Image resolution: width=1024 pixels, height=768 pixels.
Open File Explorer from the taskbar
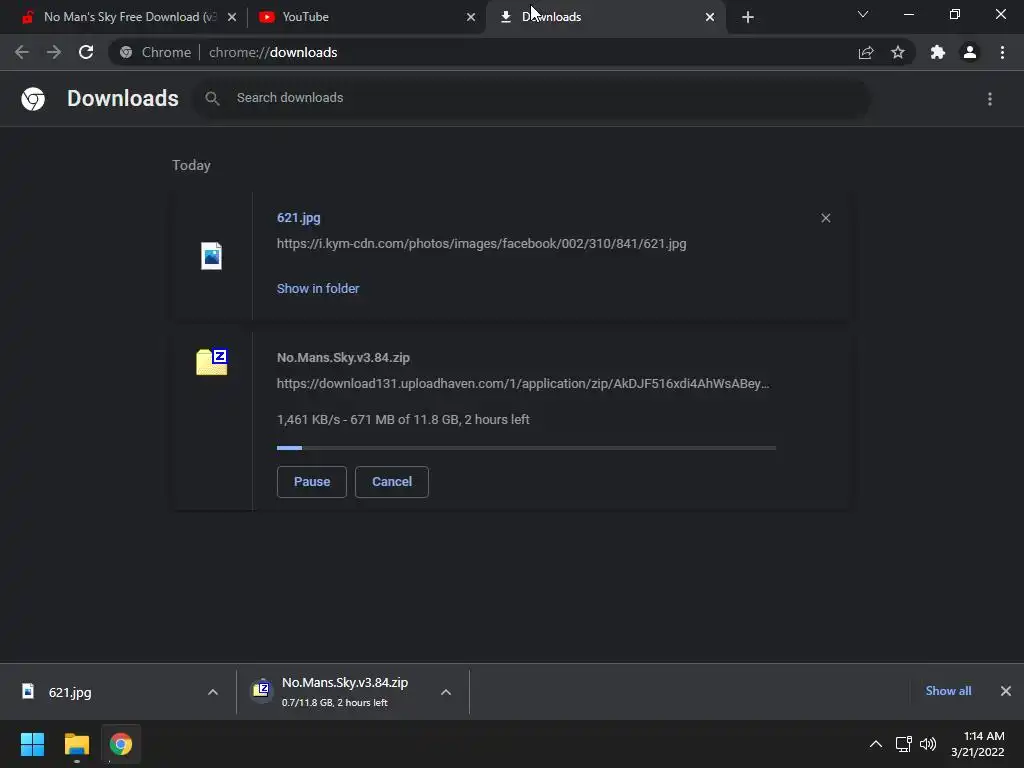click(x=76, y=744)
